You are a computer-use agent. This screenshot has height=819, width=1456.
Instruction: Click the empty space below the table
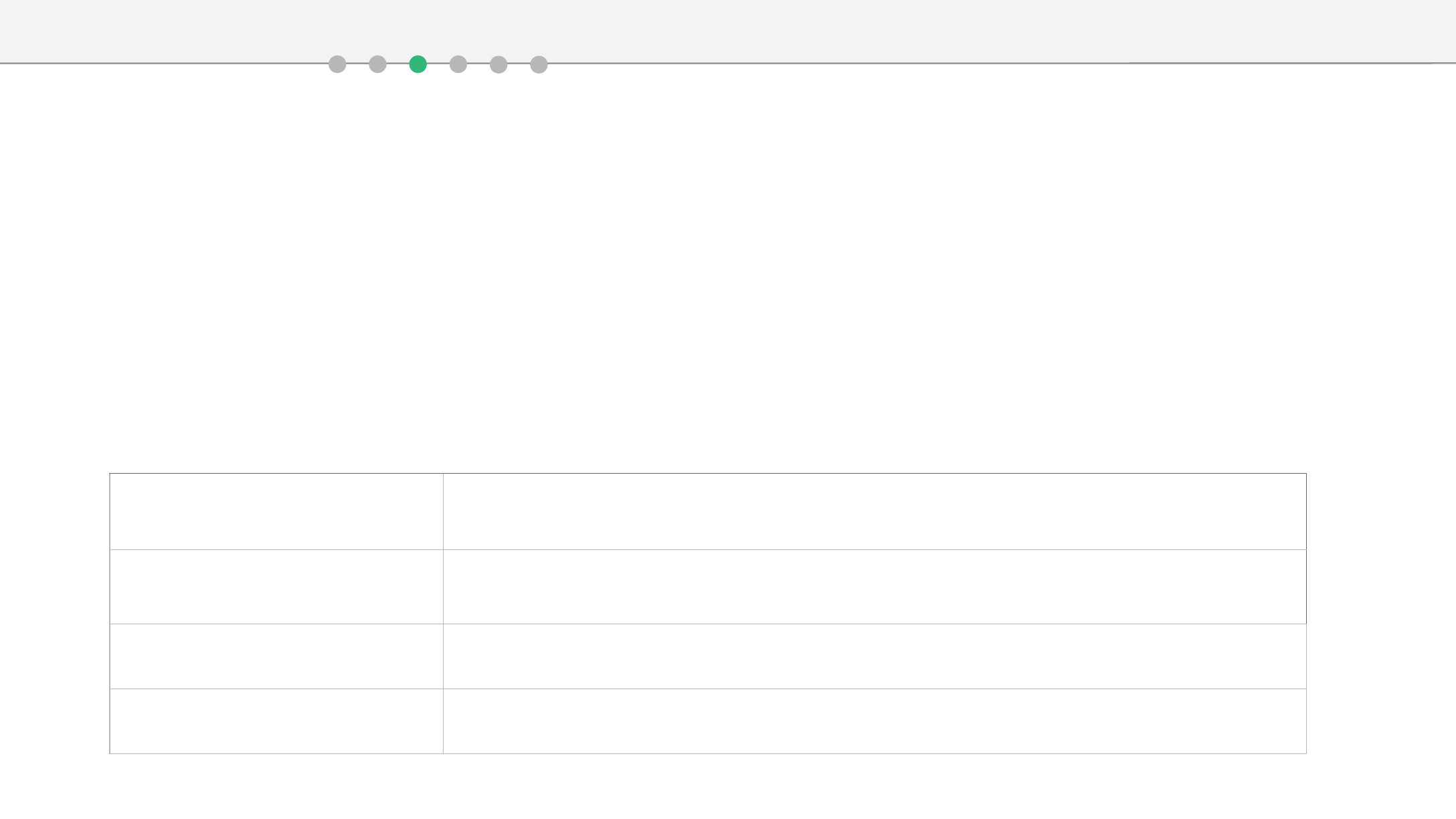[728, 786]
